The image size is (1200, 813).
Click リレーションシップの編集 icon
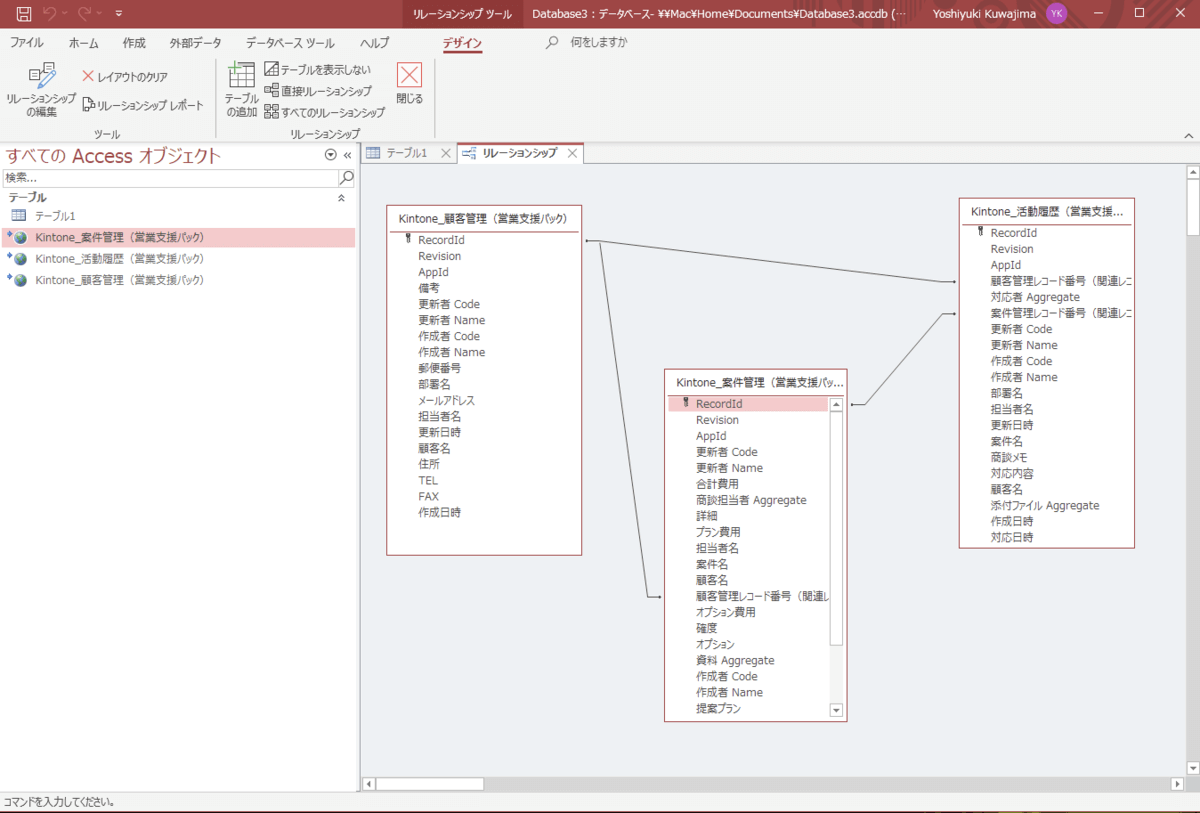click(42, 90)
